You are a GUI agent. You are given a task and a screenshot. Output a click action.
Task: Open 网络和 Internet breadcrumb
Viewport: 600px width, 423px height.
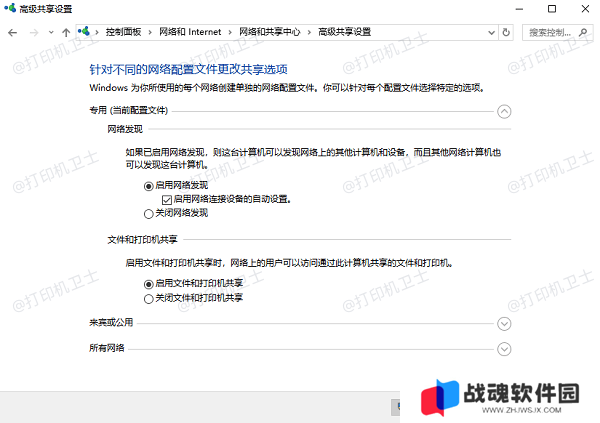190,32
